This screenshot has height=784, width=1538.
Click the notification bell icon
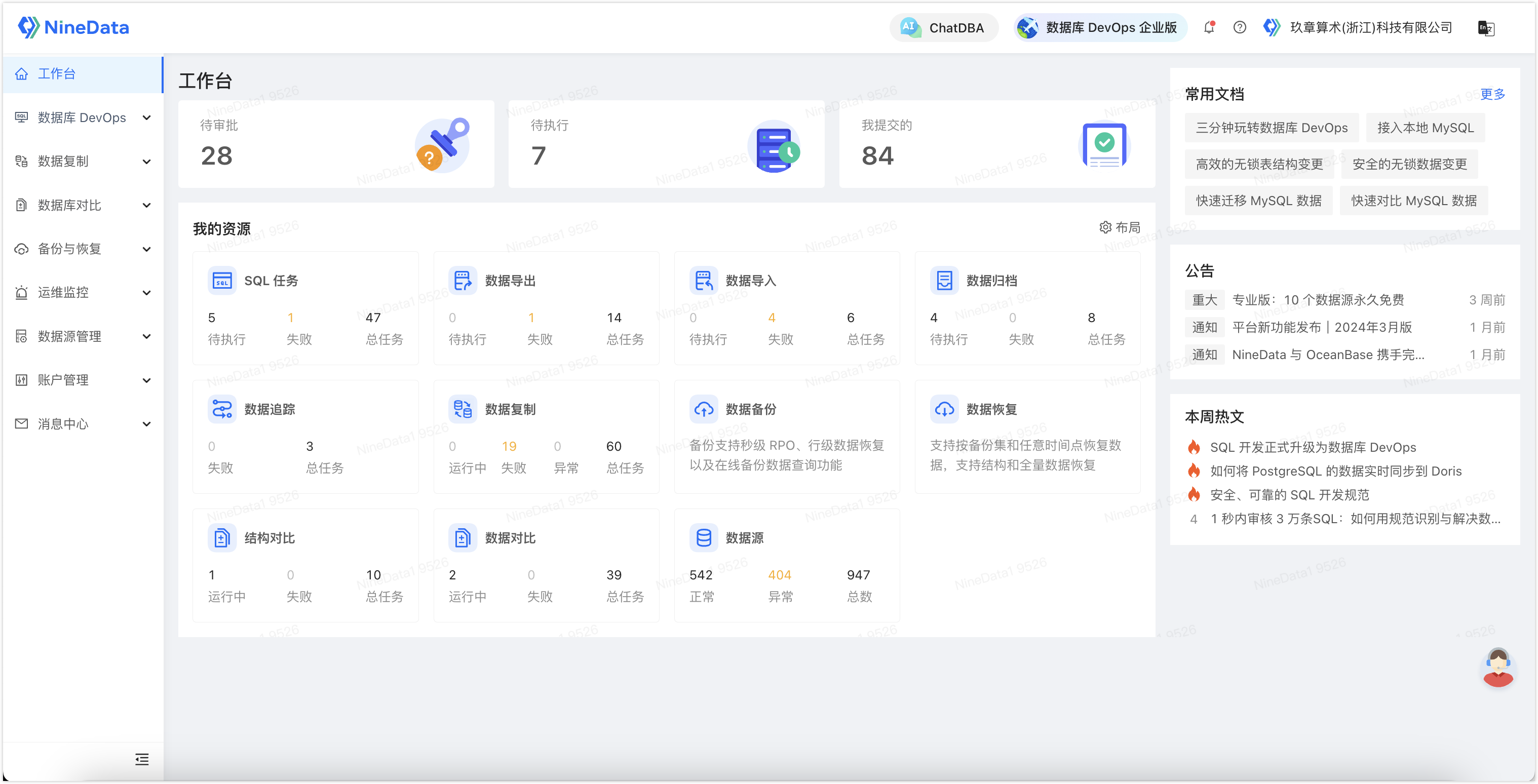[x=1209, y=27]
